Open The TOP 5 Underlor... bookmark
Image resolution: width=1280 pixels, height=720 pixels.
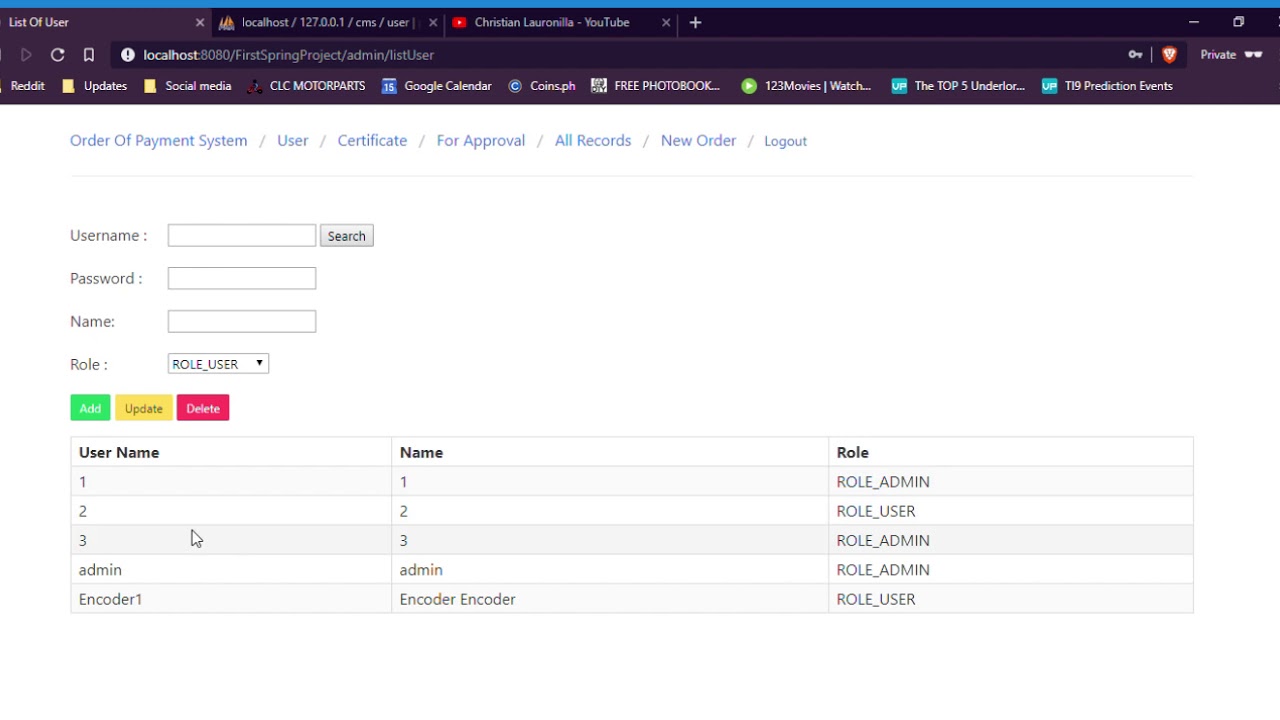(x=958, y=86)
